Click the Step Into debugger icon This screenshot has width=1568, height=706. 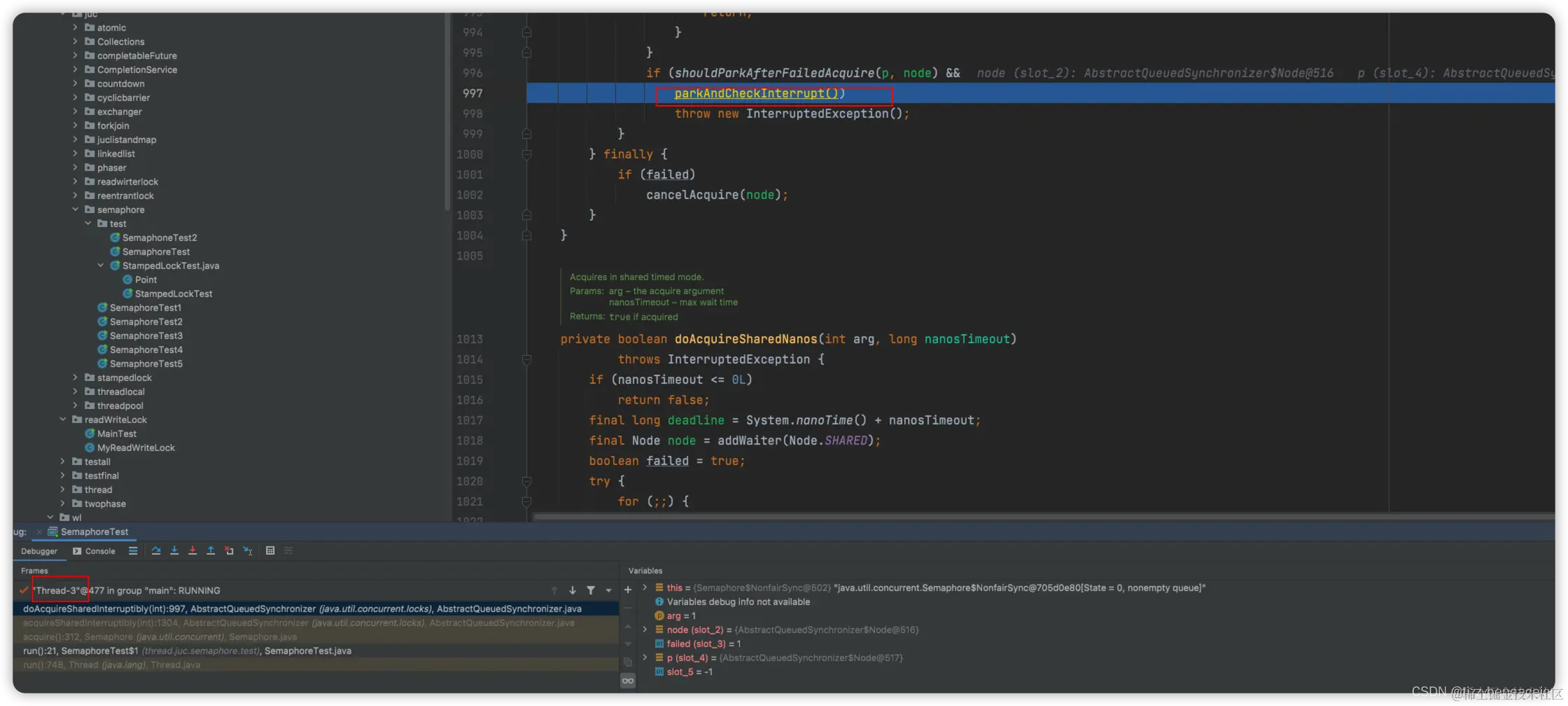(x=174, y=551)
